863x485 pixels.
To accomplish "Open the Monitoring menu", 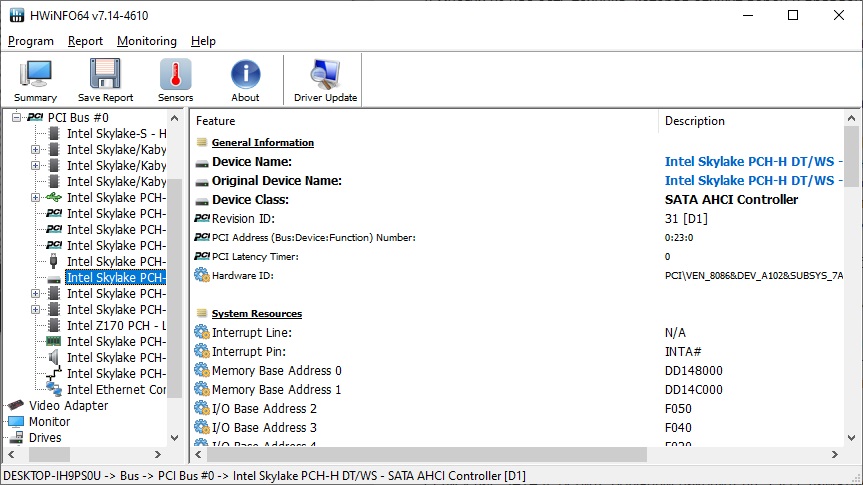I will point(146,41).
